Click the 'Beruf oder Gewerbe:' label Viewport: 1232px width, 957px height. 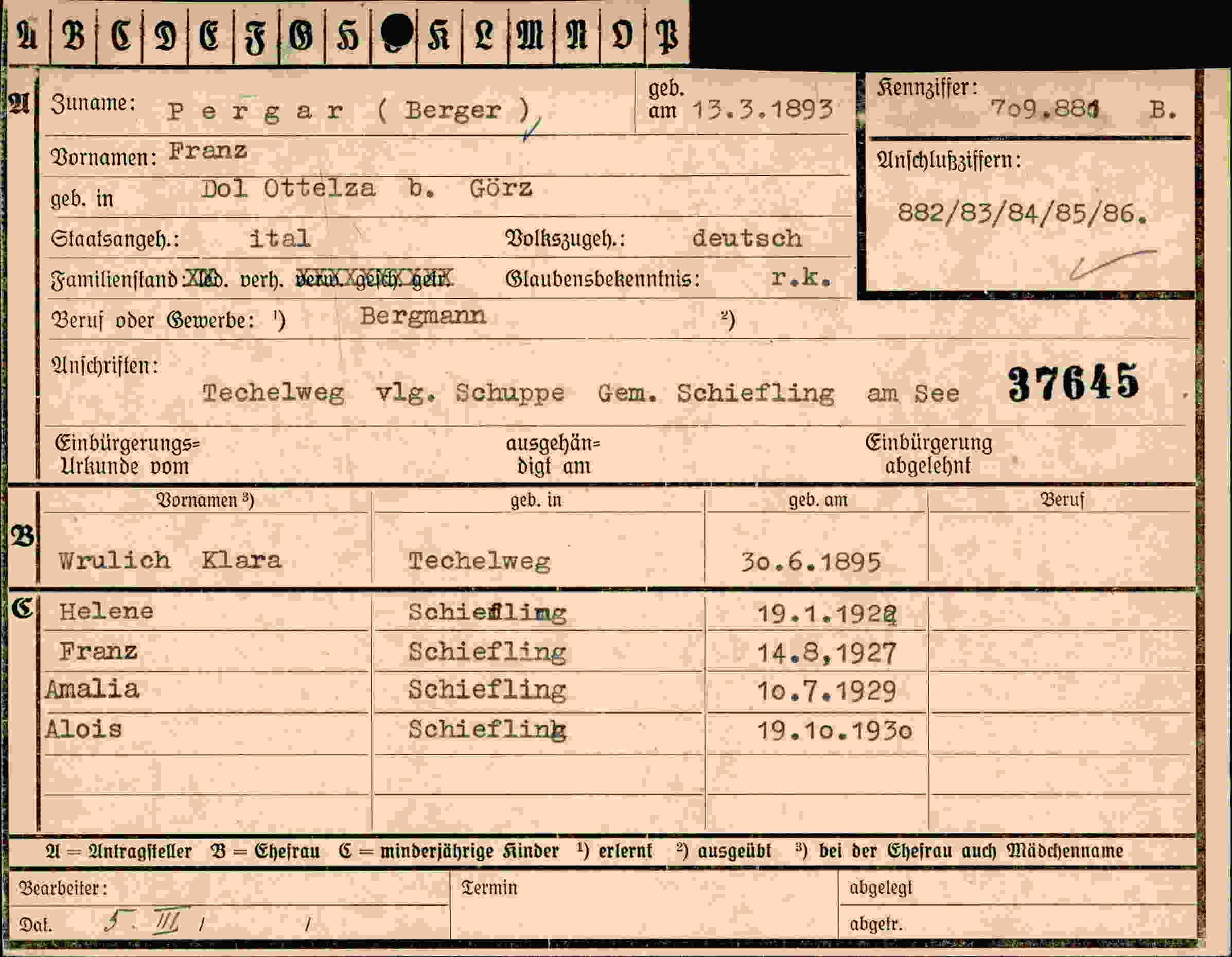tap(153, 321)
